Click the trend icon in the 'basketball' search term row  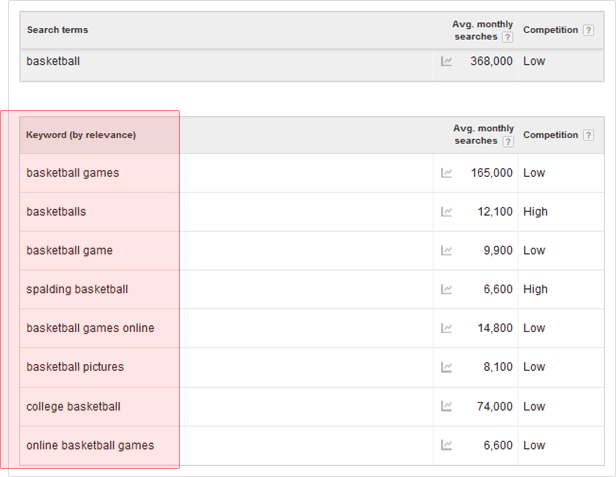(x=446, y=61)
